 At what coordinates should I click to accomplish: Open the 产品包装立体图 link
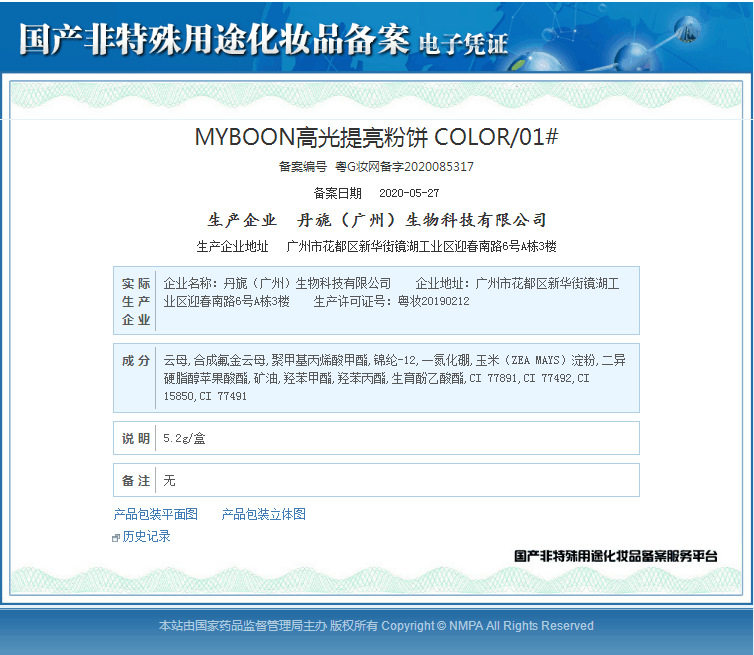click(x=264, y=514)
